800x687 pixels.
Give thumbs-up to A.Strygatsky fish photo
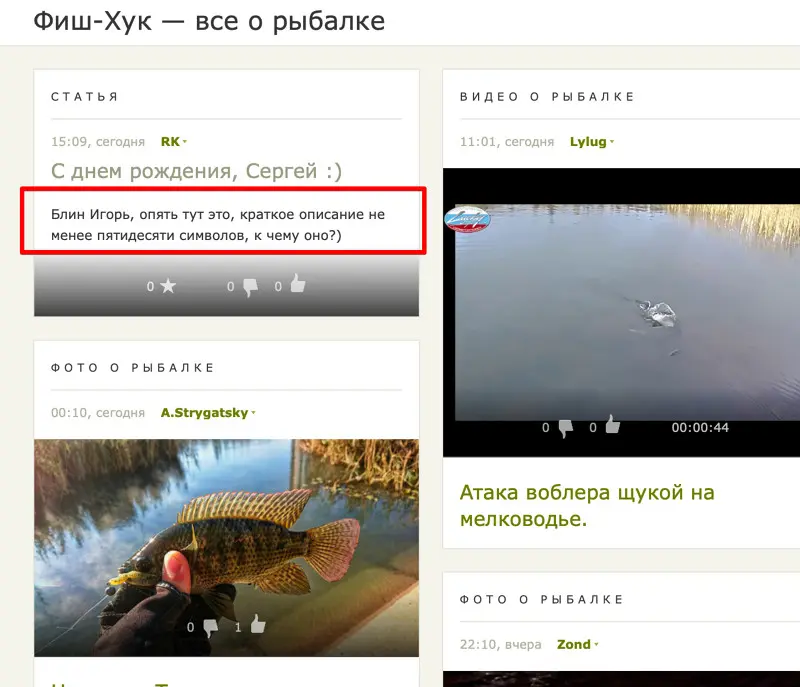pyautogui.click(x=258, y=624)
